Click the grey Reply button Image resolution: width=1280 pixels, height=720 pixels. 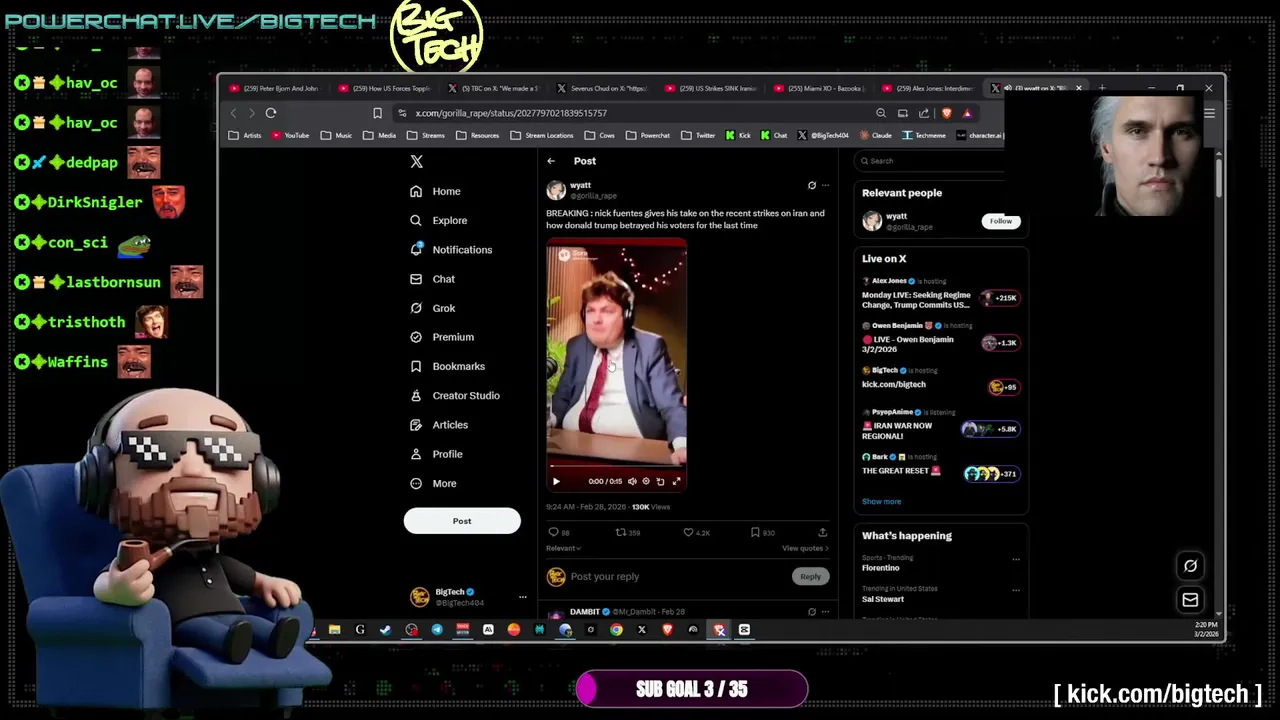(x=810, y=577)
